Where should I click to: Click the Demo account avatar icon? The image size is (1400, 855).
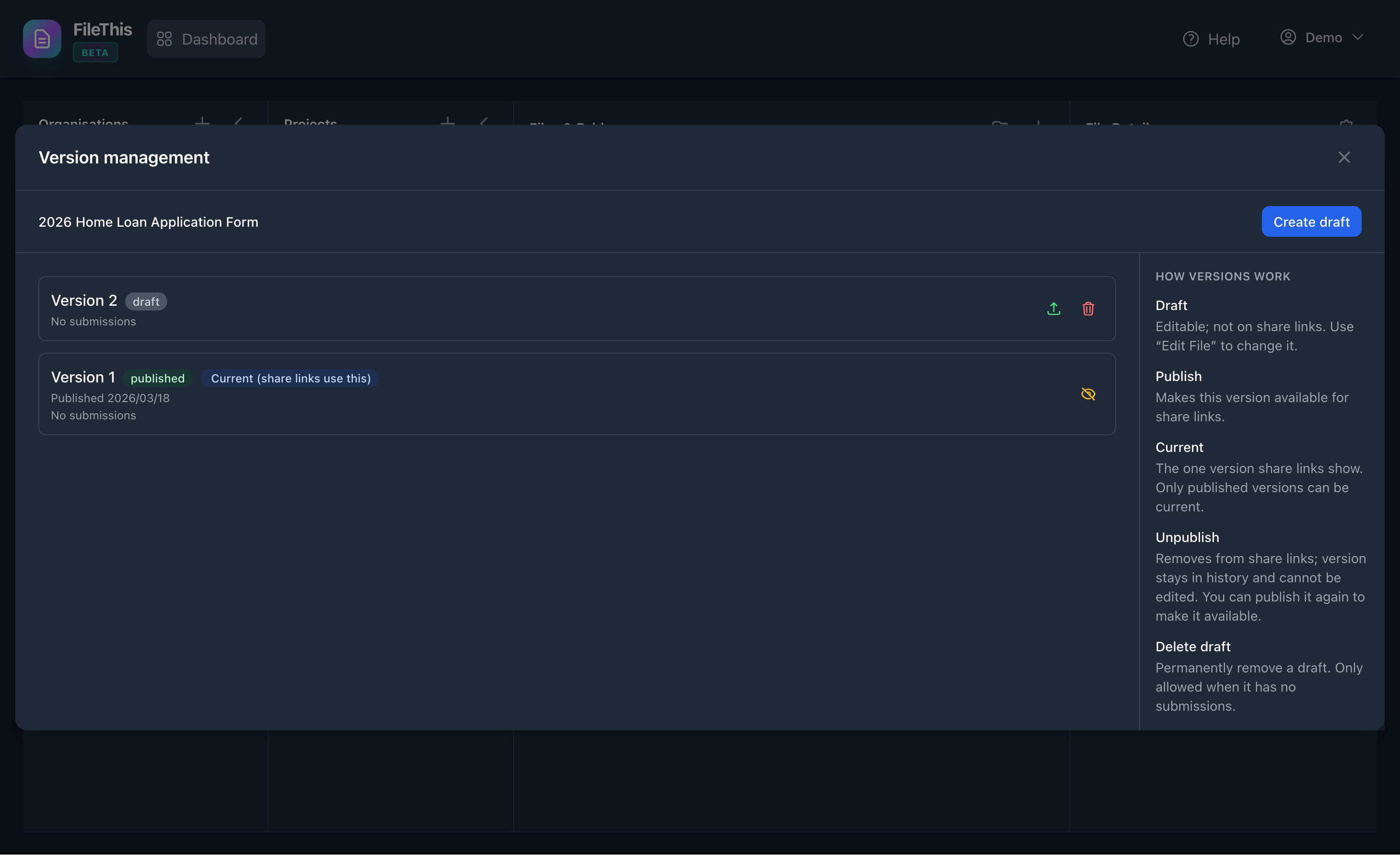click(1288, 37)
